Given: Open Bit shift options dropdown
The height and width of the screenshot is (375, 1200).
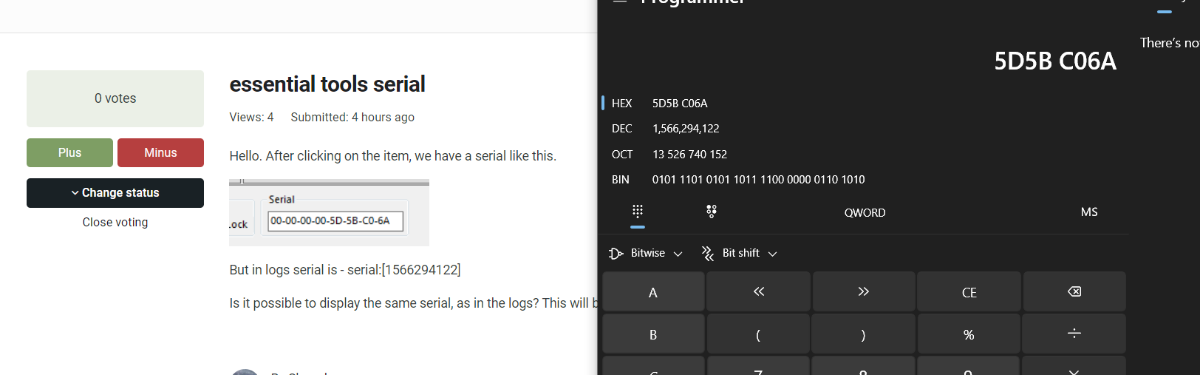Looking at the screenshot, I should (739, 253).
